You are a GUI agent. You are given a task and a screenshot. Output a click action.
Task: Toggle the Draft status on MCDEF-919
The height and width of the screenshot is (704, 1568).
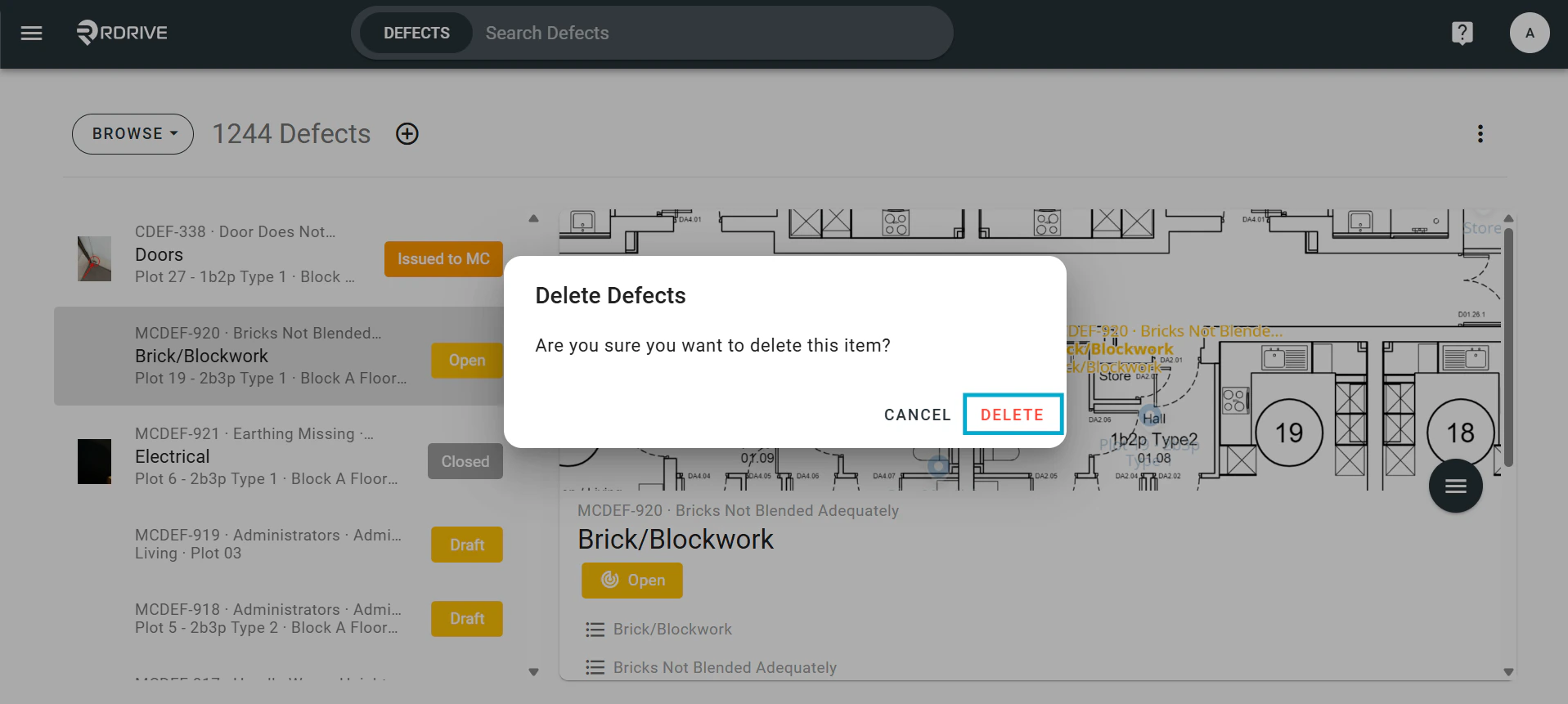[466, 545]
